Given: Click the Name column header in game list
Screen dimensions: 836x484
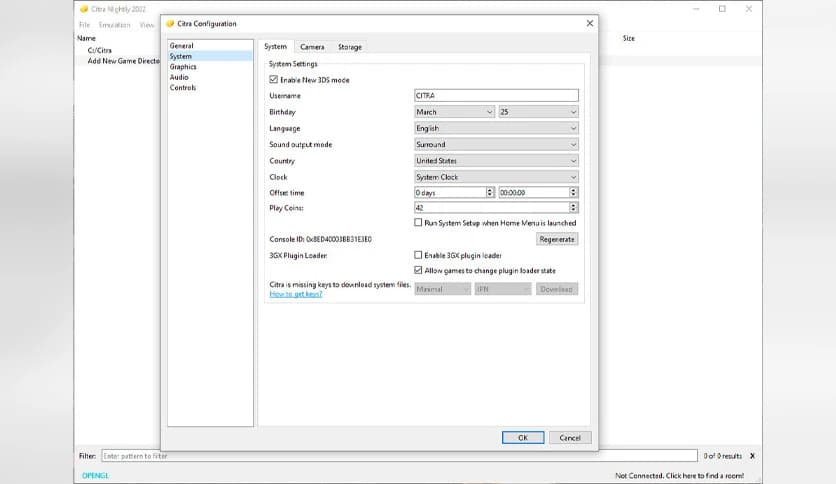Looking at the screenshot, I should coord(86,38).
